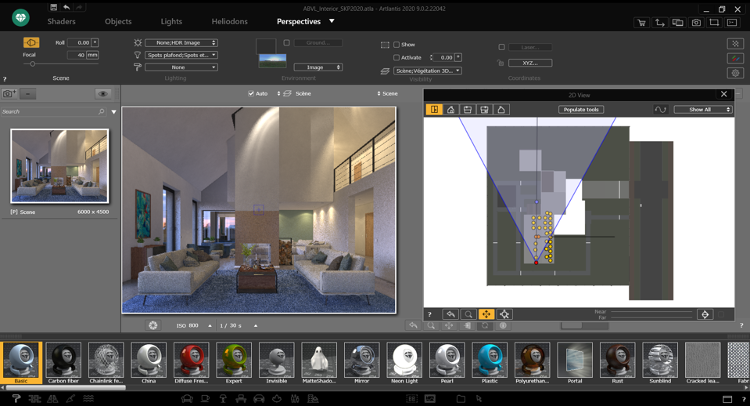This screenshot has height=406, width=750.
Task: Click the zoom magnifier in 2D View
Action: click(x=467, y=314)
